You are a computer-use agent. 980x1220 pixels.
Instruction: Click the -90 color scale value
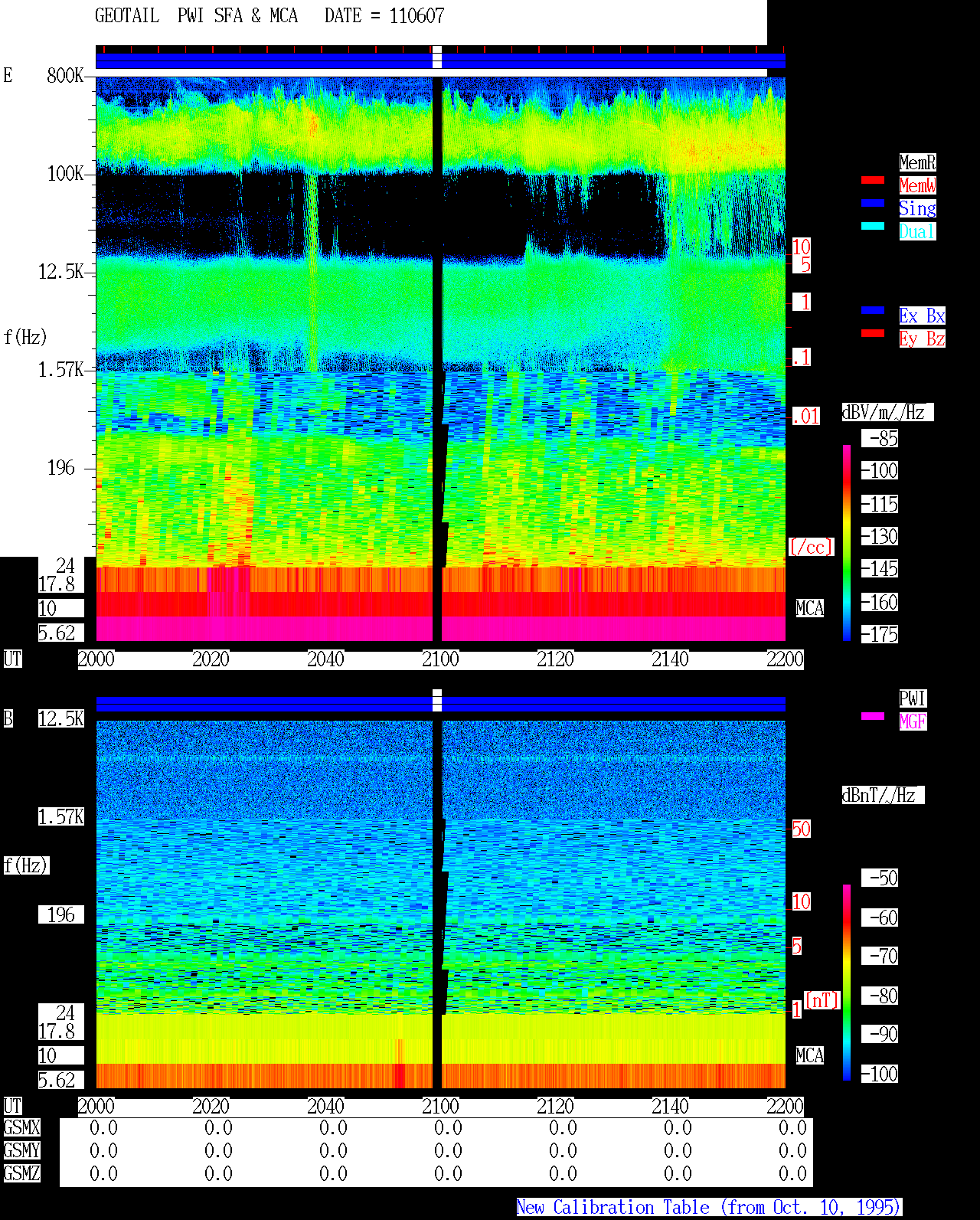(880, 1034)
